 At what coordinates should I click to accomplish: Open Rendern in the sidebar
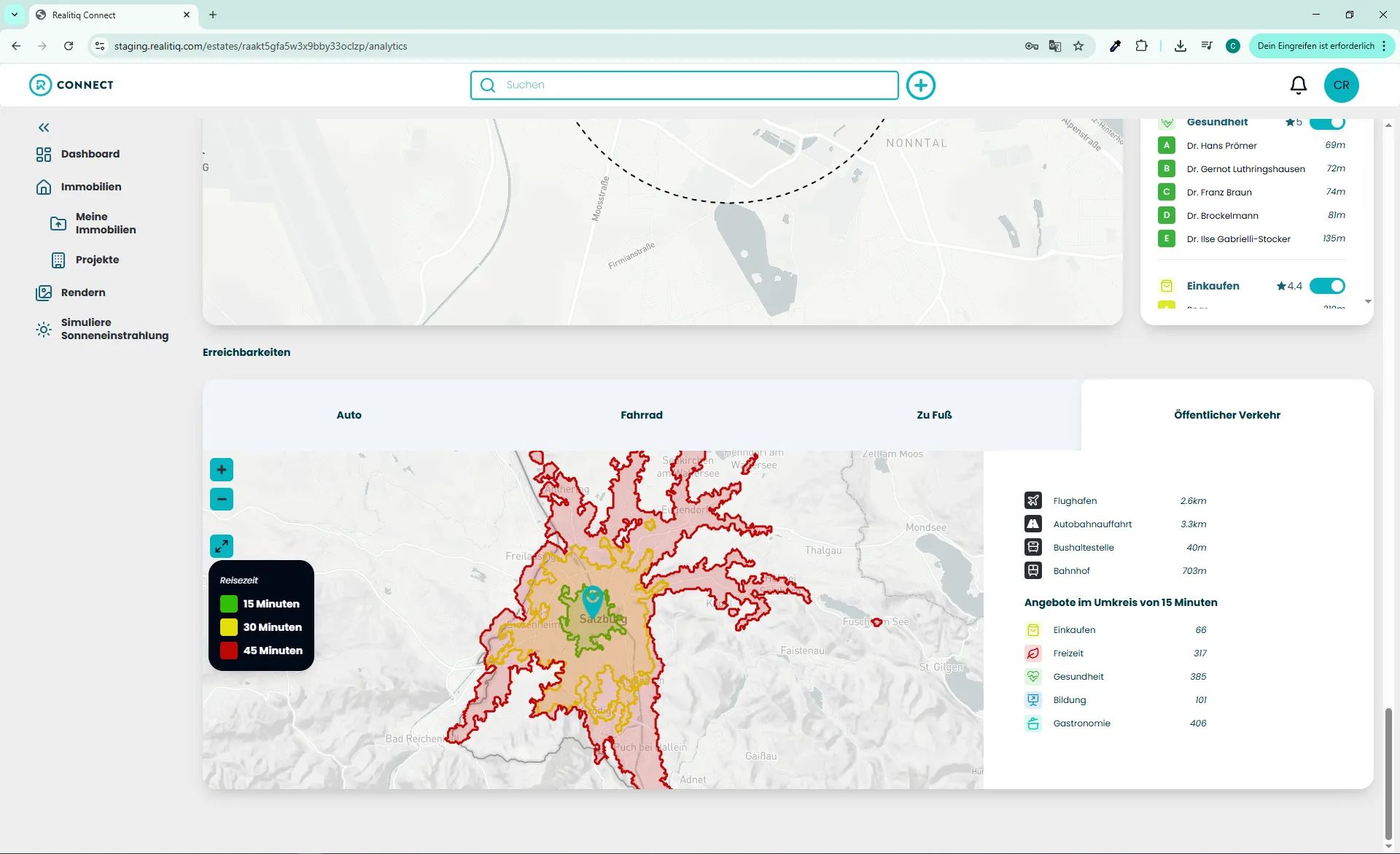click(83, 292)
